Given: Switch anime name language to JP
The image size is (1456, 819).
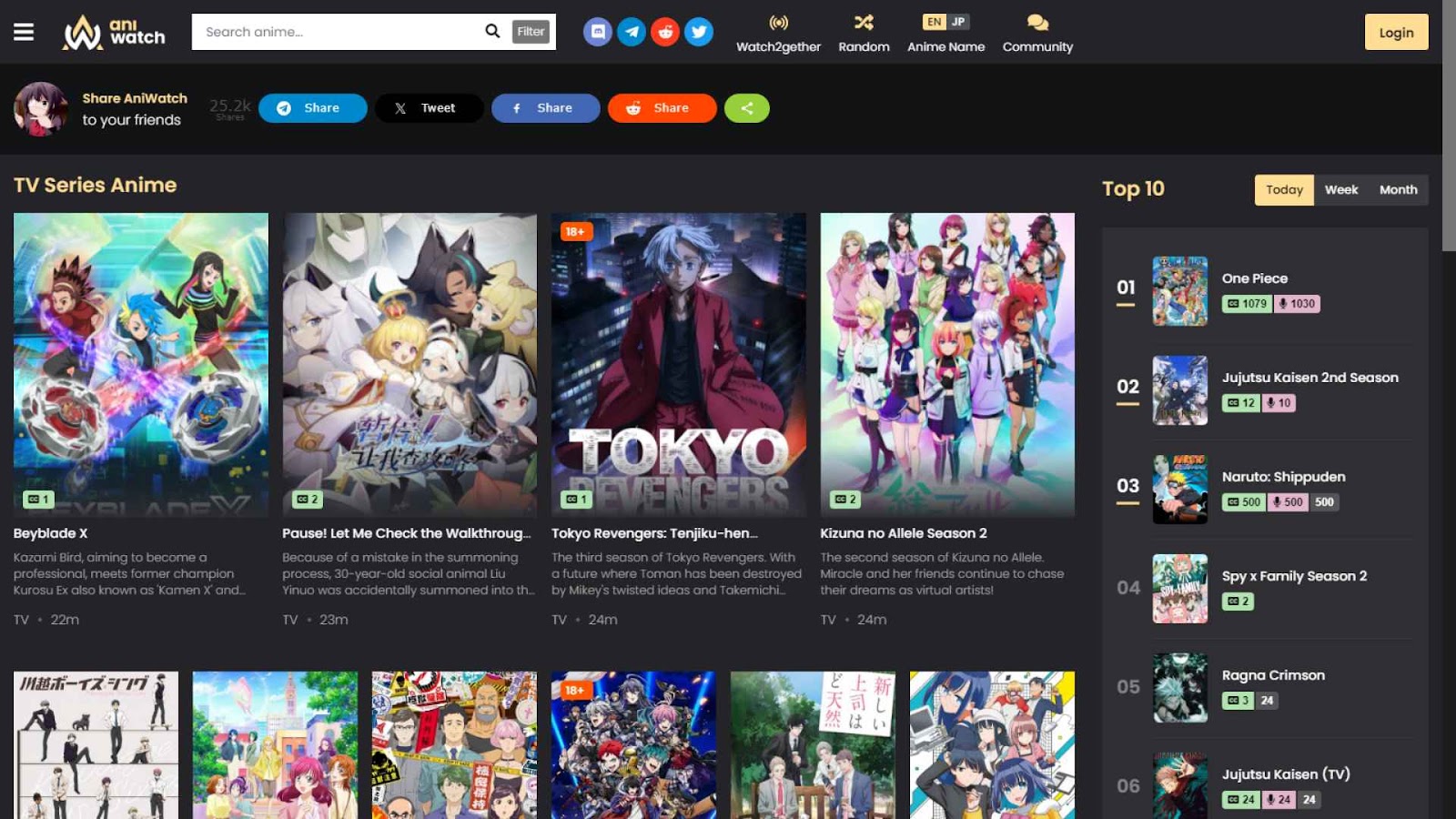Looking at the screenshot, I should (x=958, y=22).
